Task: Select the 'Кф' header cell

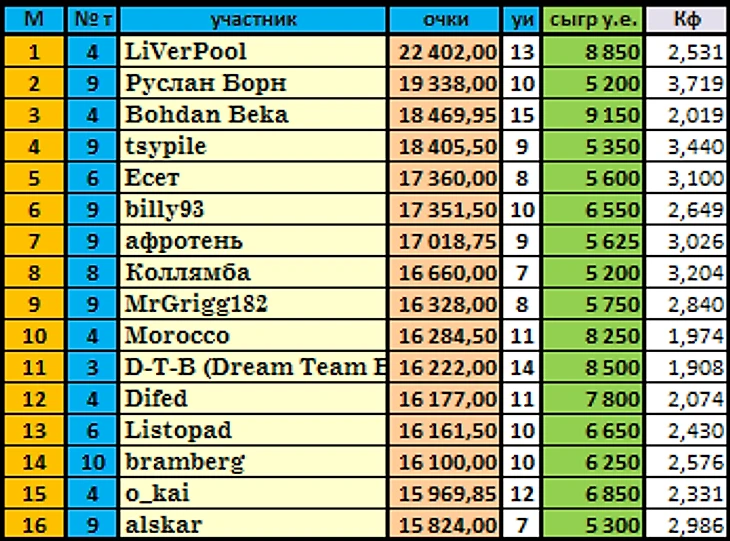Action: 685,20
